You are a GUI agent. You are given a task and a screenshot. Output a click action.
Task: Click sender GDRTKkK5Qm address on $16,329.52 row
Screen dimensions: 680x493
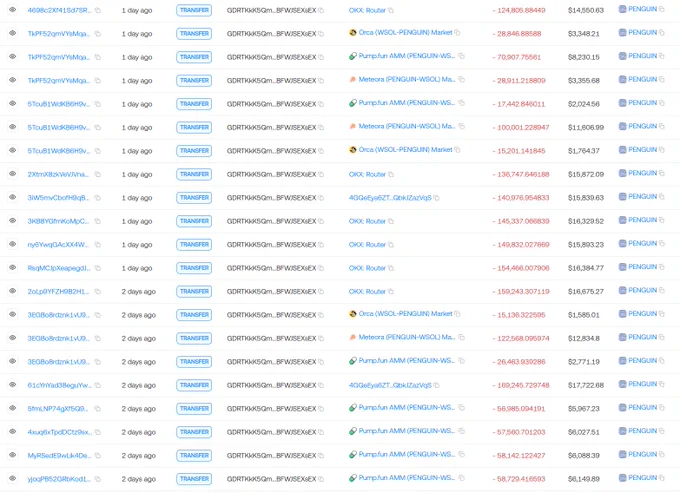pyautogui.click(x=271, y=221)
